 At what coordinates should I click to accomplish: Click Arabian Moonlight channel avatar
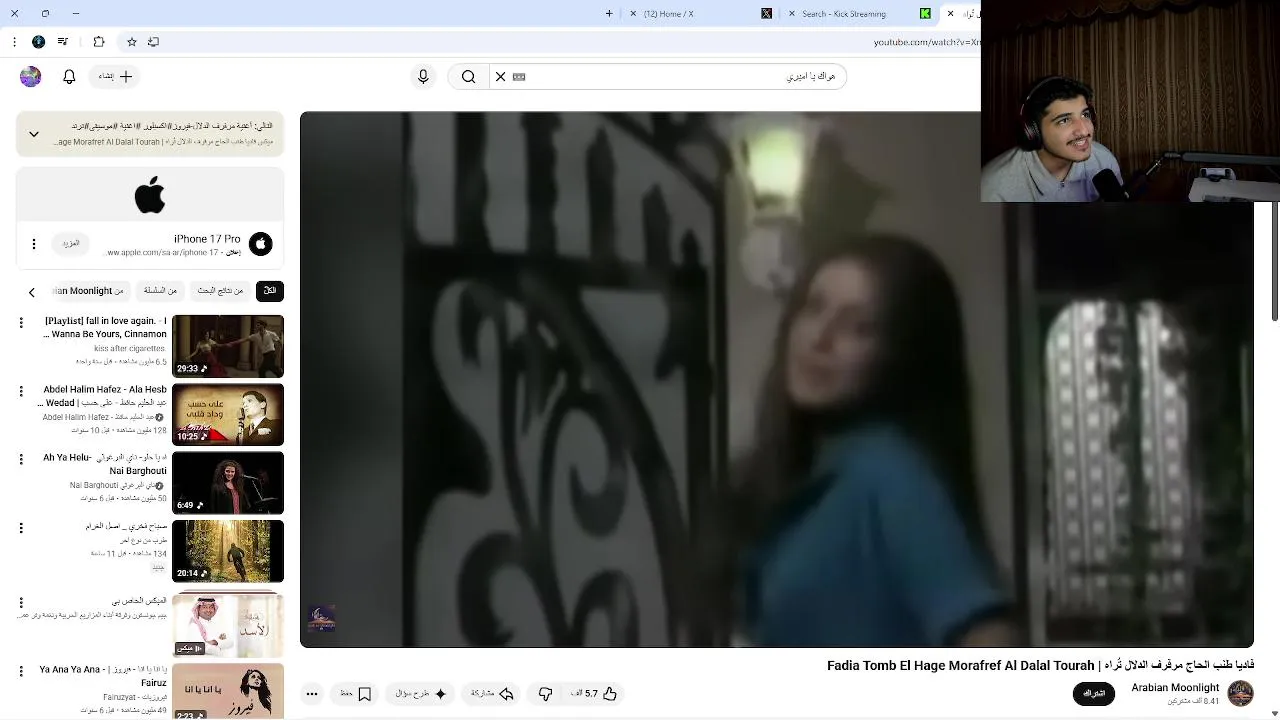click(x=1240, y=694)
